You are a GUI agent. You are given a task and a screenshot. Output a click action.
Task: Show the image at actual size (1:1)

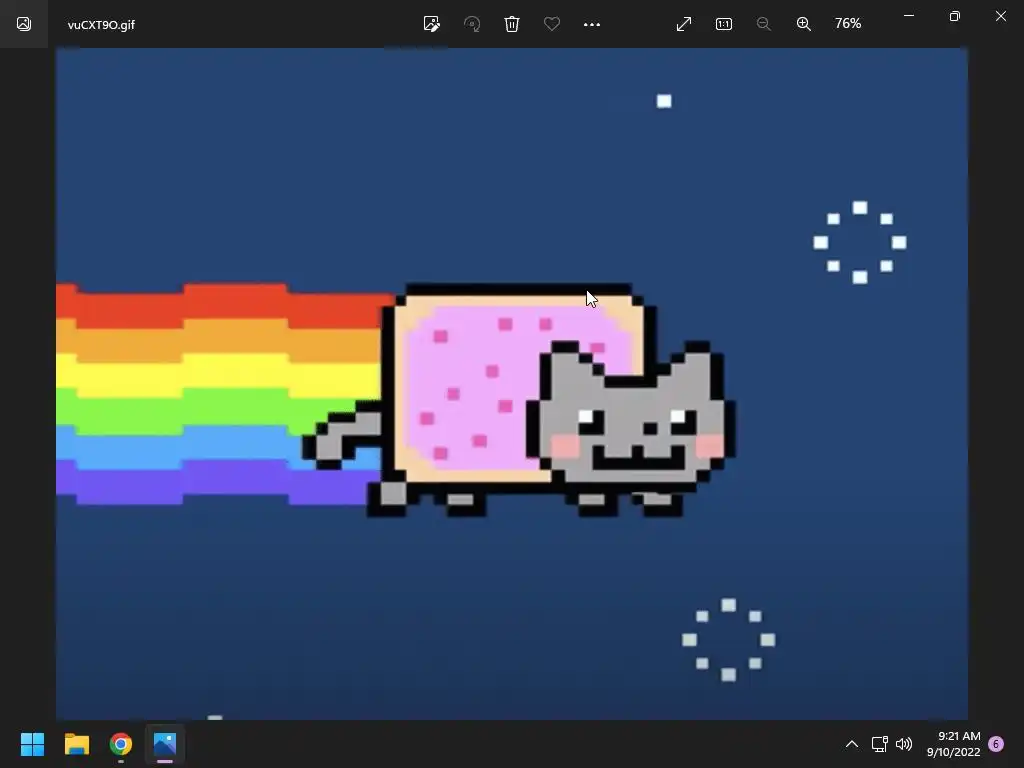click(724, 24)
